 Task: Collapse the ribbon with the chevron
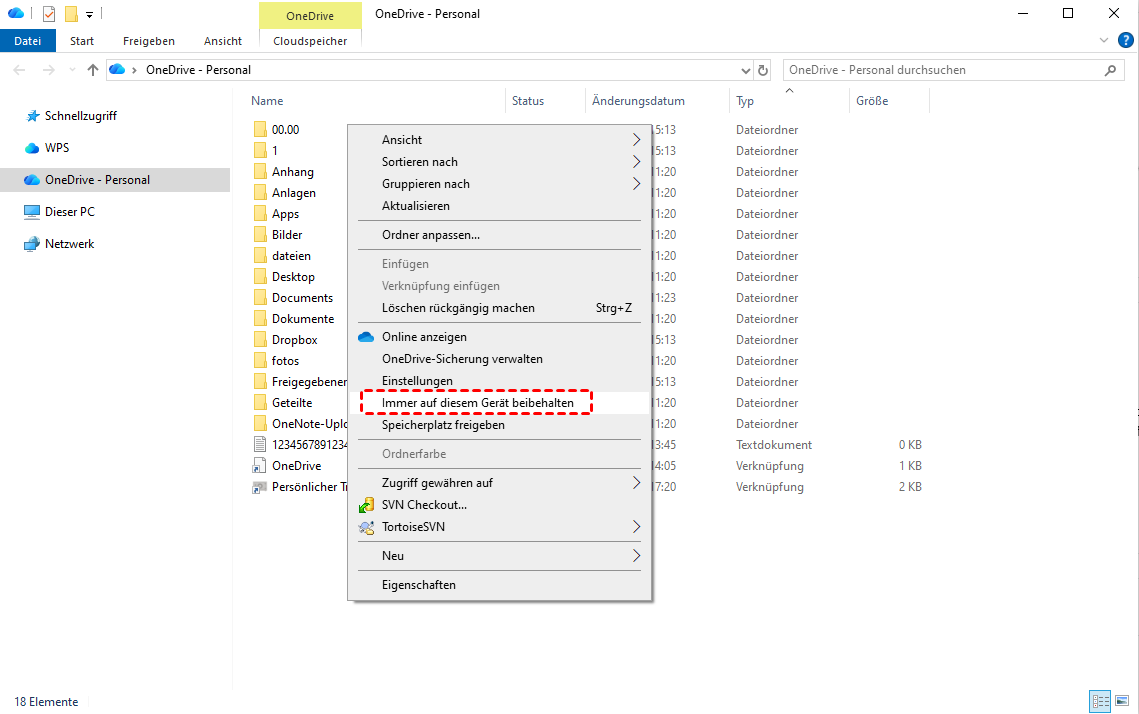point(1104,41)
